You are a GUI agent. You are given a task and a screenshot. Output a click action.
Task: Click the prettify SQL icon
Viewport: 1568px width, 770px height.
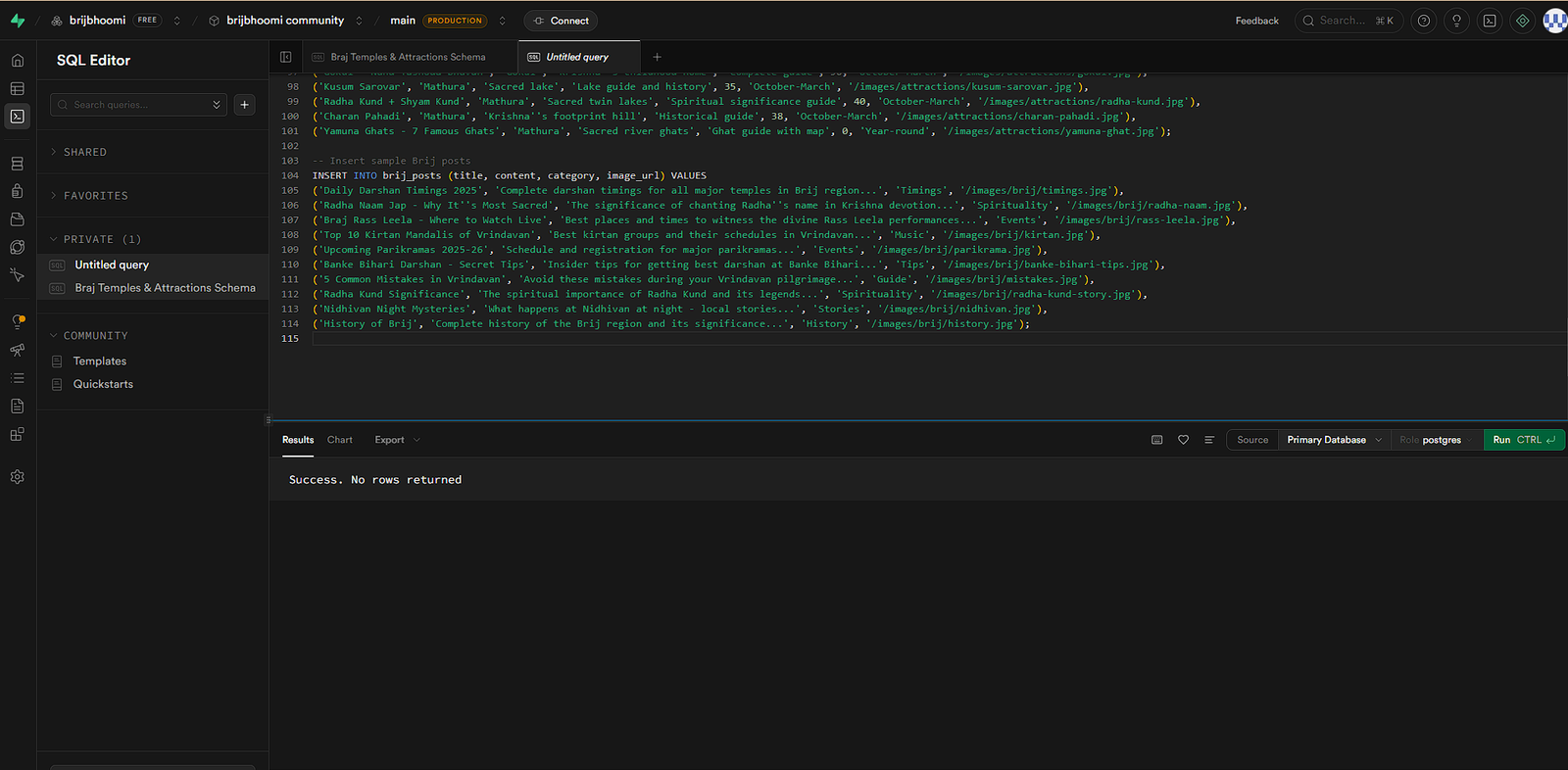pyautogui.click(x=1208, y=440)
